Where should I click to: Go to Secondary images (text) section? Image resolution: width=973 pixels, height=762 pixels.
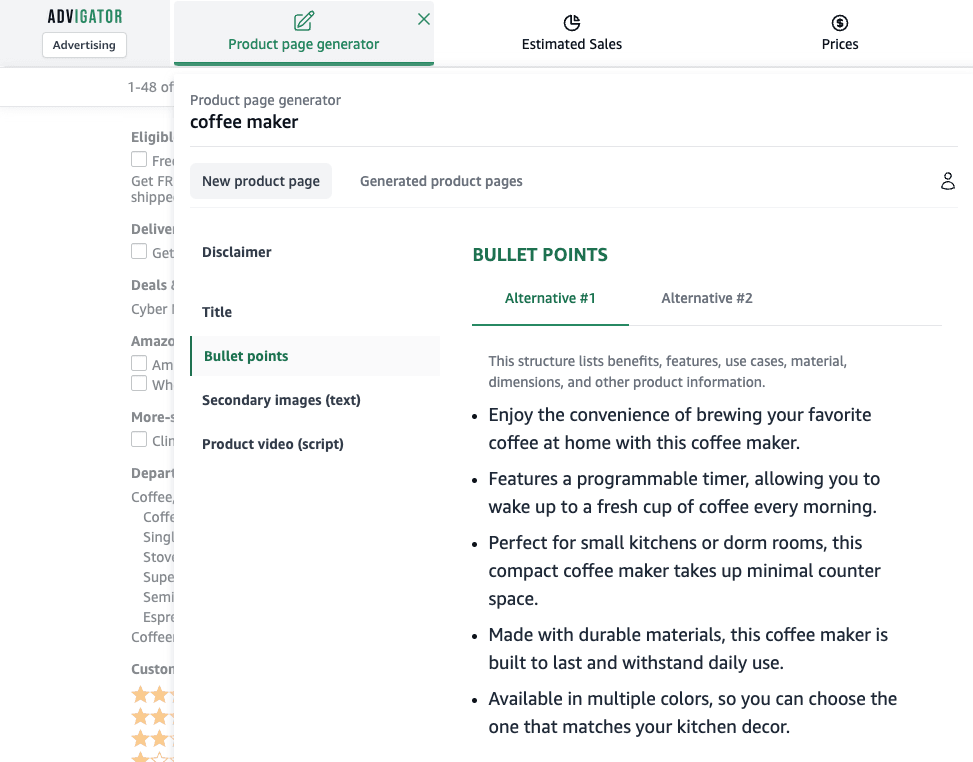[x=281, y=400]
